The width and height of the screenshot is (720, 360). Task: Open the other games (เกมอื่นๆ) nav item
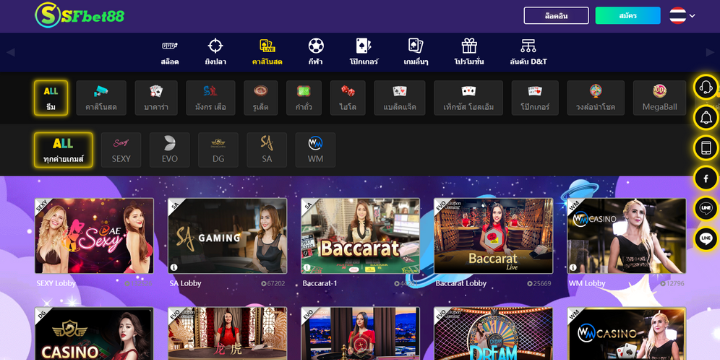(x=416, y=52)
